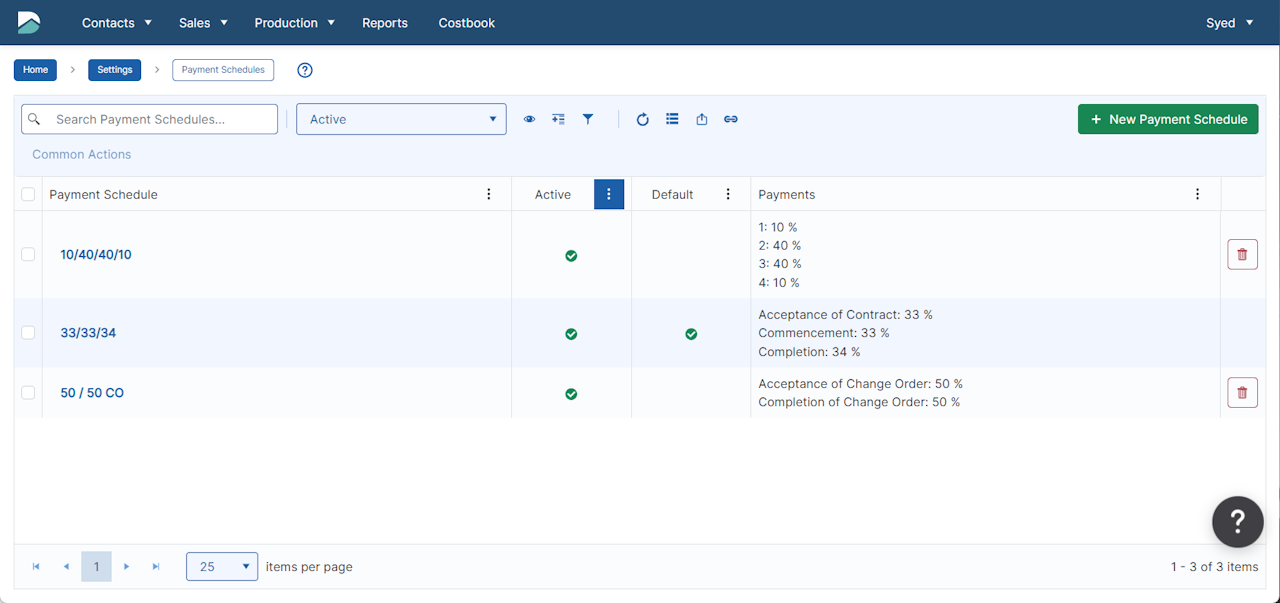This screenshot has width=1280, height=603.
Task: Refresh the payment schedules list
Action: point(643,119)
